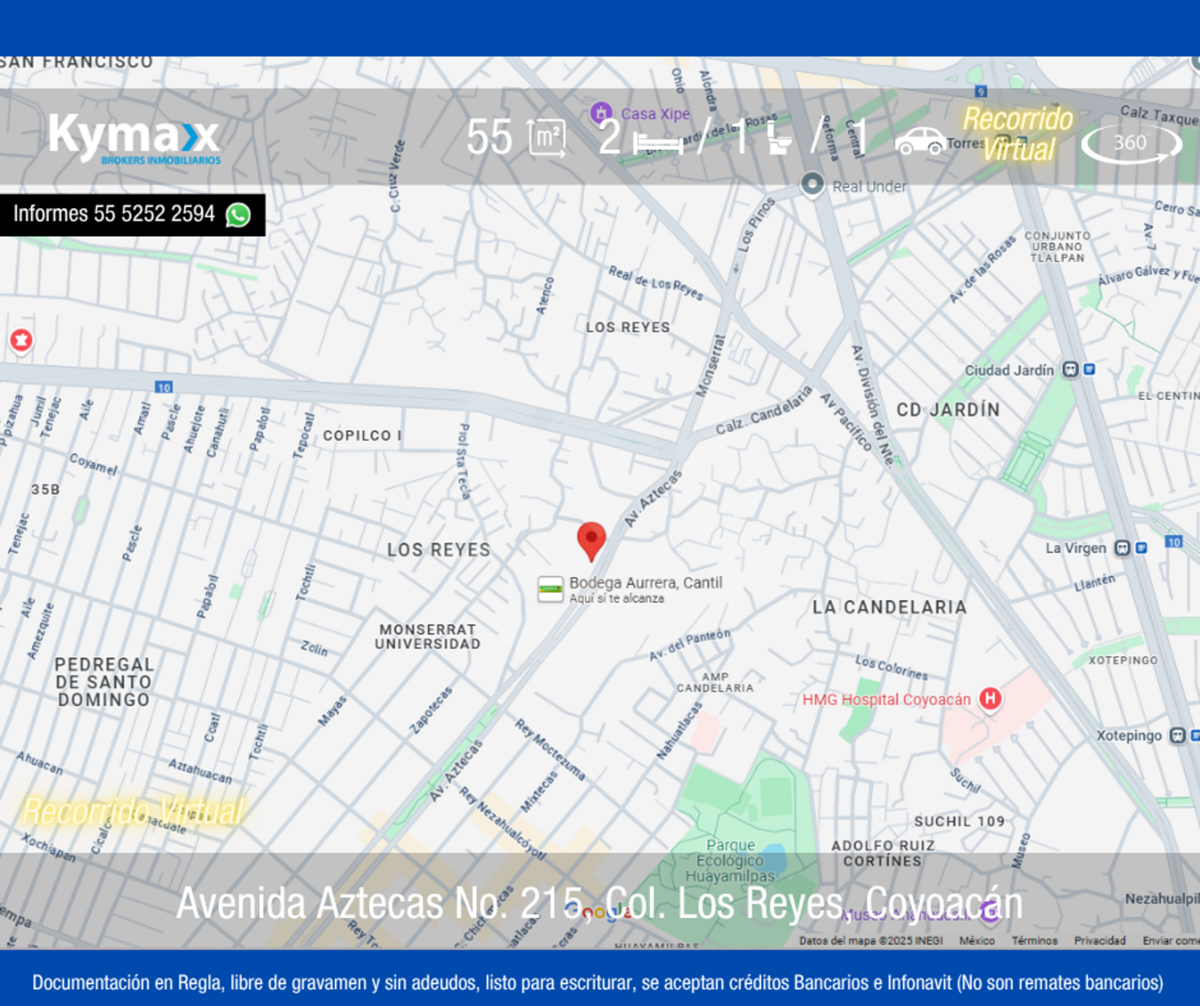Open the Términos link on the map footer
Image resolution: width=1200 pixels, height=1006 pixels.
1034,940
